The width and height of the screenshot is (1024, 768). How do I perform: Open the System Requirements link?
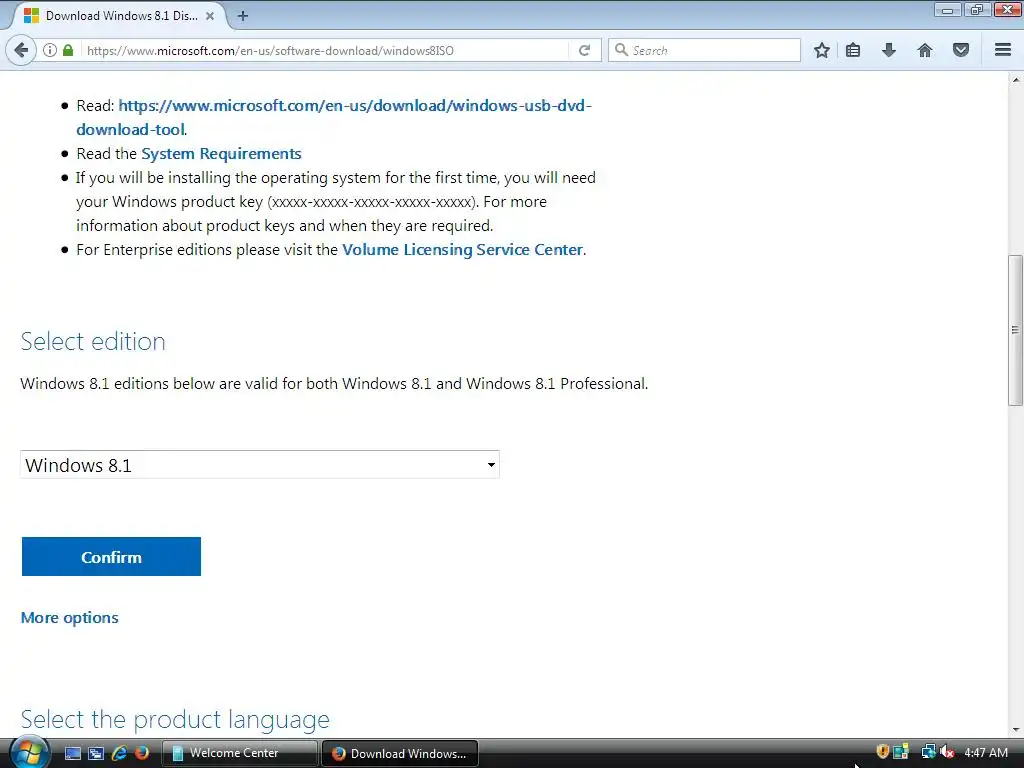pyautogui.click(x=221, y=153)
